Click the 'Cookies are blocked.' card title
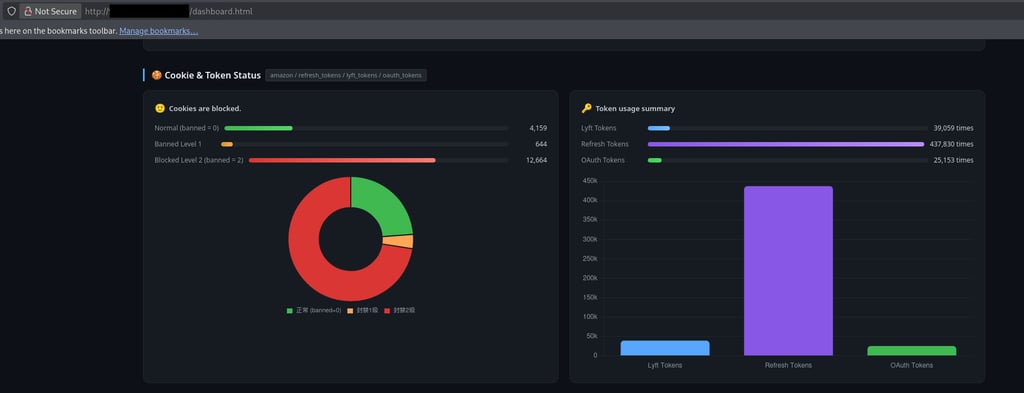1024x393 pixels. pyautogui.click(x=205, y=108)
